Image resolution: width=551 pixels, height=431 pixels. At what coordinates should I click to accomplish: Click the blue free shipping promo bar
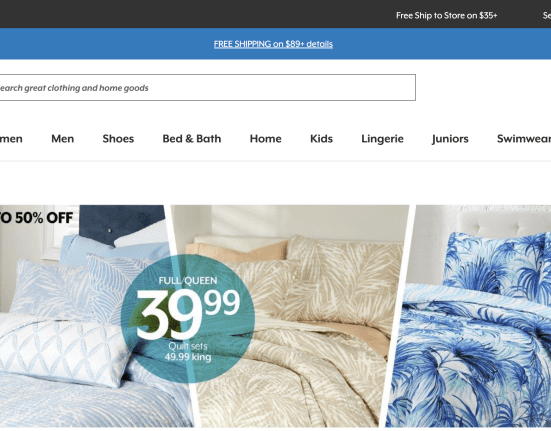point(276,44)
